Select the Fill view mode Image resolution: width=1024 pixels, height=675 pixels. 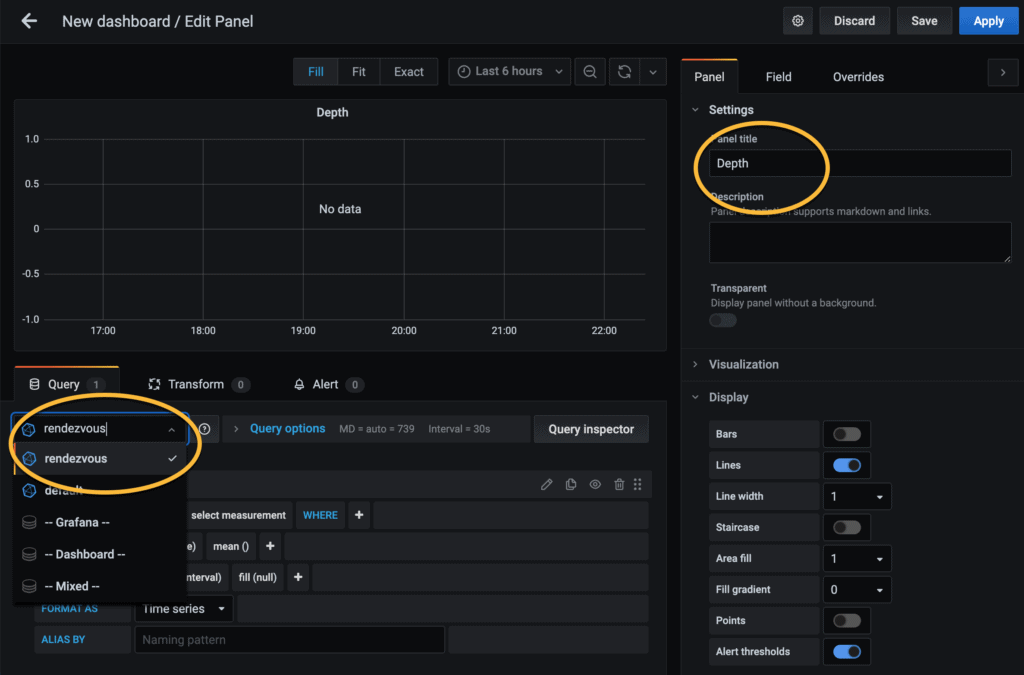[x=315, y=72]
